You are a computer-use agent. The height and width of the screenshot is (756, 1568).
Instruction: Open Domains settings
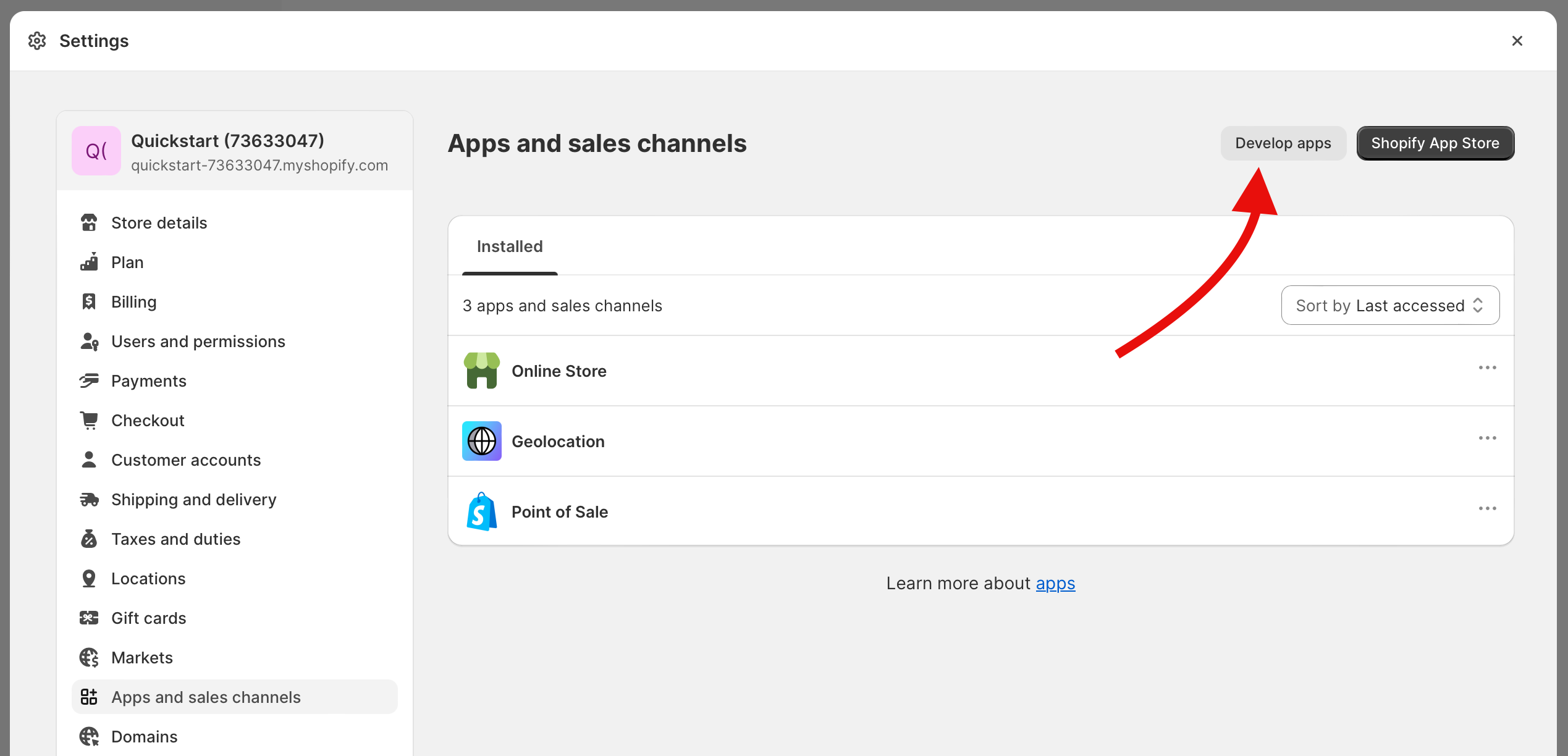click(x=235, y=737)
